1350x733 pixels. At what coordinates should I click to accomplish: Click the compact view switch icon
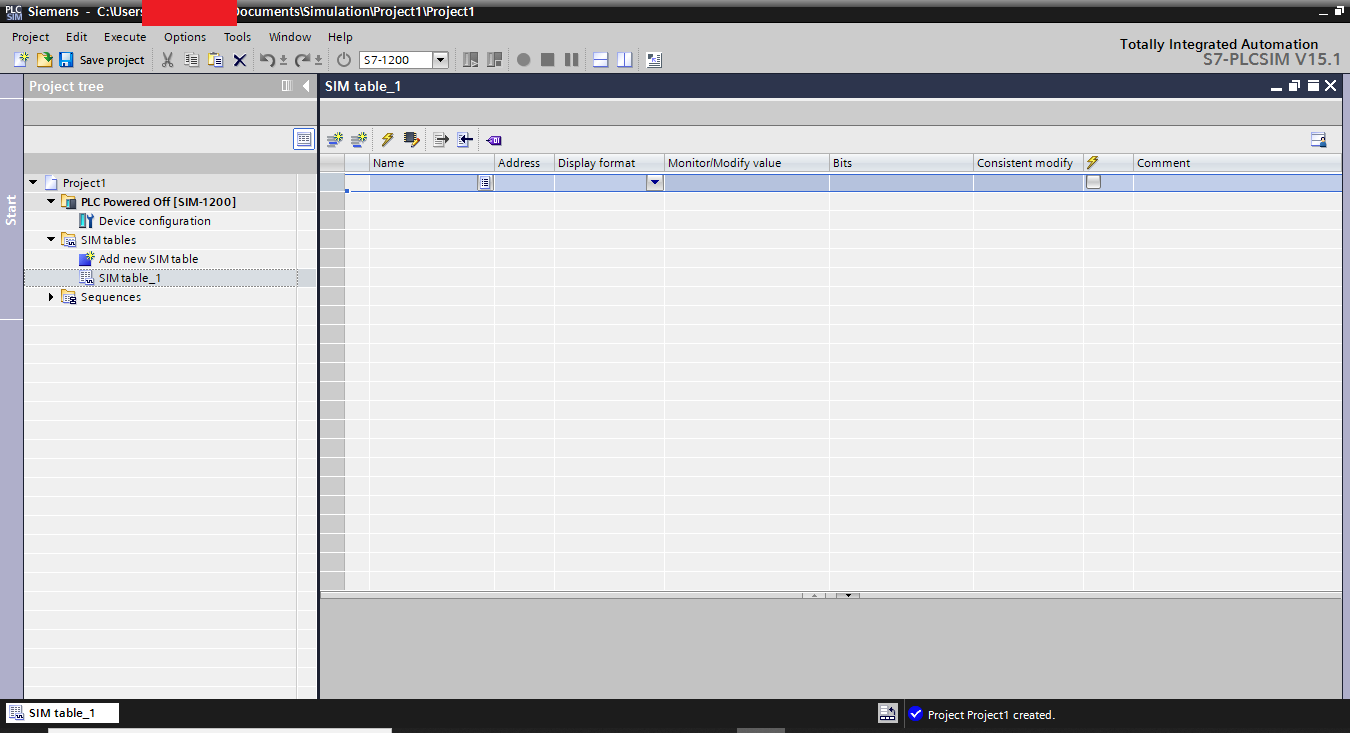click(x=654, y=60)
